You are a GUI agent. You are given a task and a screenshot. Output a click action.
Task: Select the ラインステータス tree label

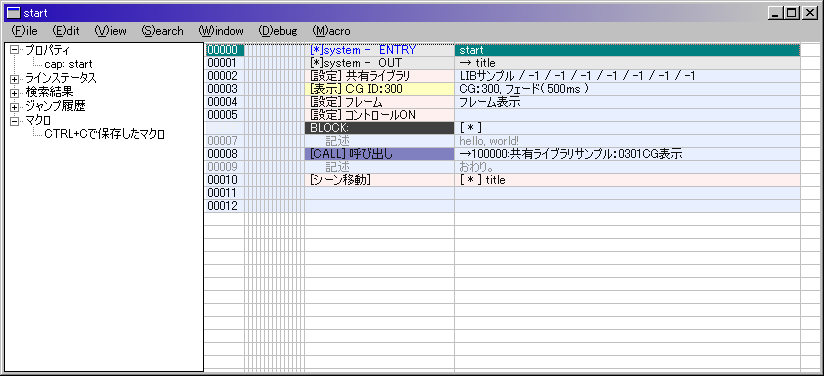coord(61,78)
